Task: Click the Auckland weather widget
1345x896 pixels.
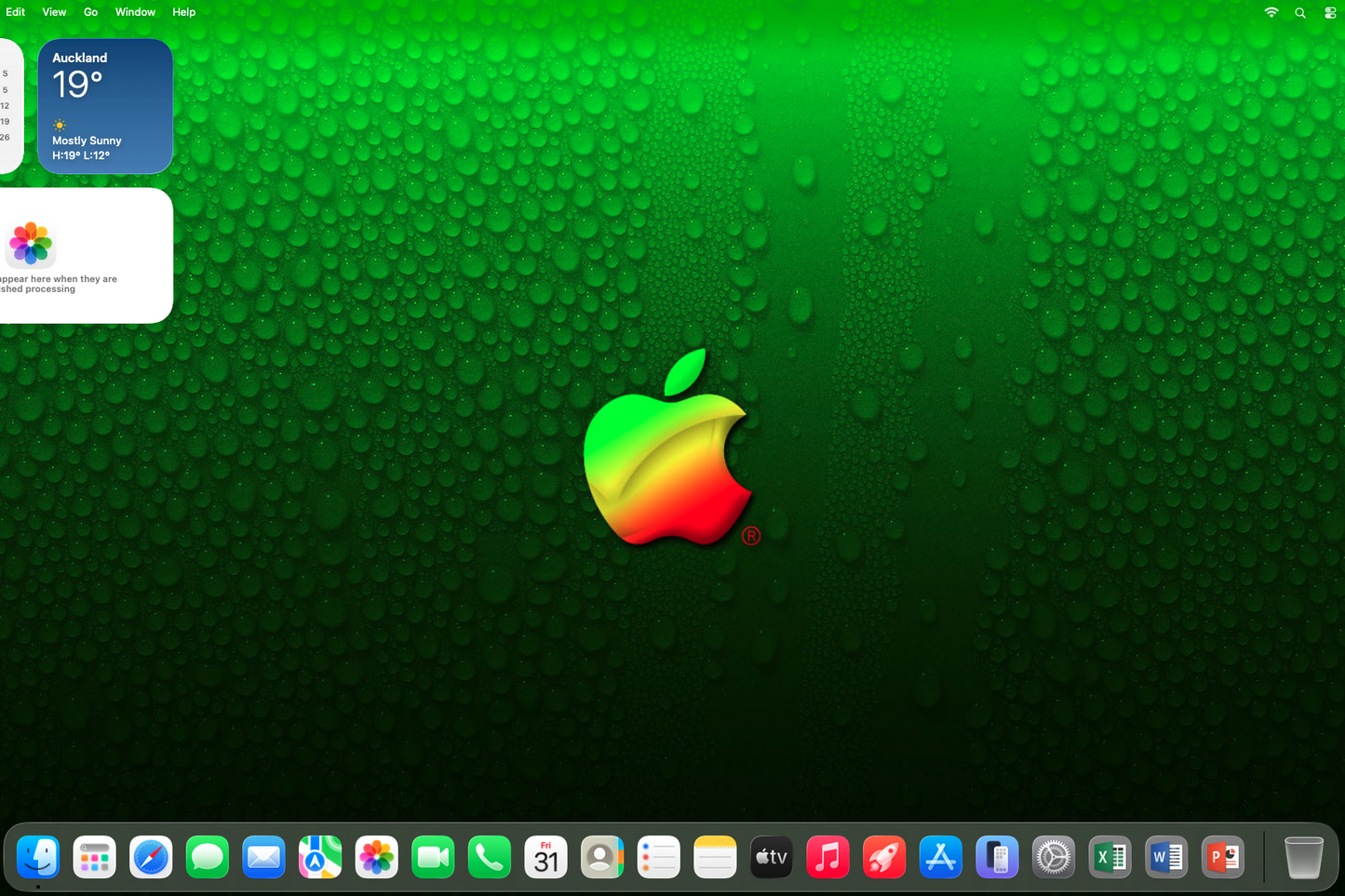Action: [105, 105]
